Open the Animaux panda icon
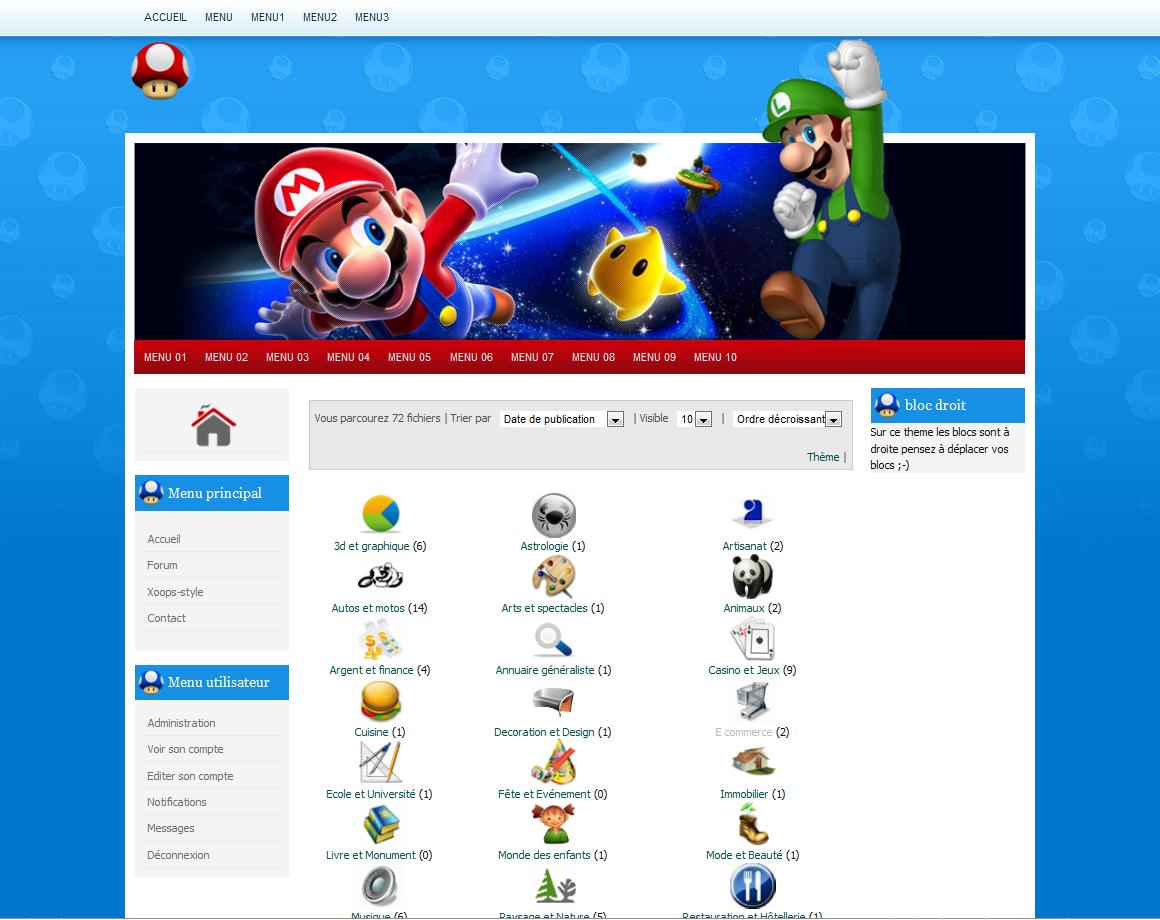 [752, 576]
